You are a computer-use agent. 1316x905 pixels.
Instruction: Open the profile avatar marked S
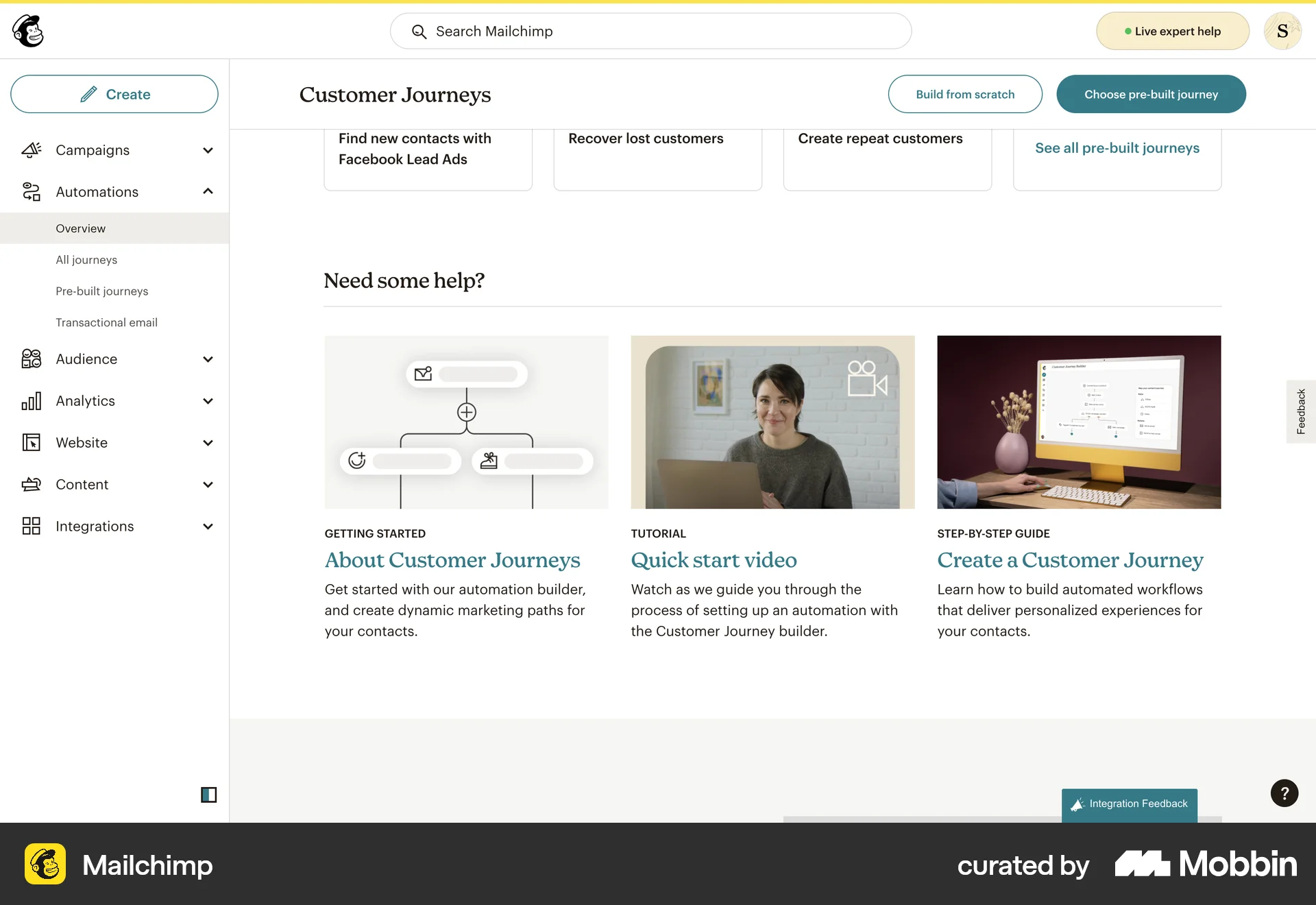(x=1284, y=31)
